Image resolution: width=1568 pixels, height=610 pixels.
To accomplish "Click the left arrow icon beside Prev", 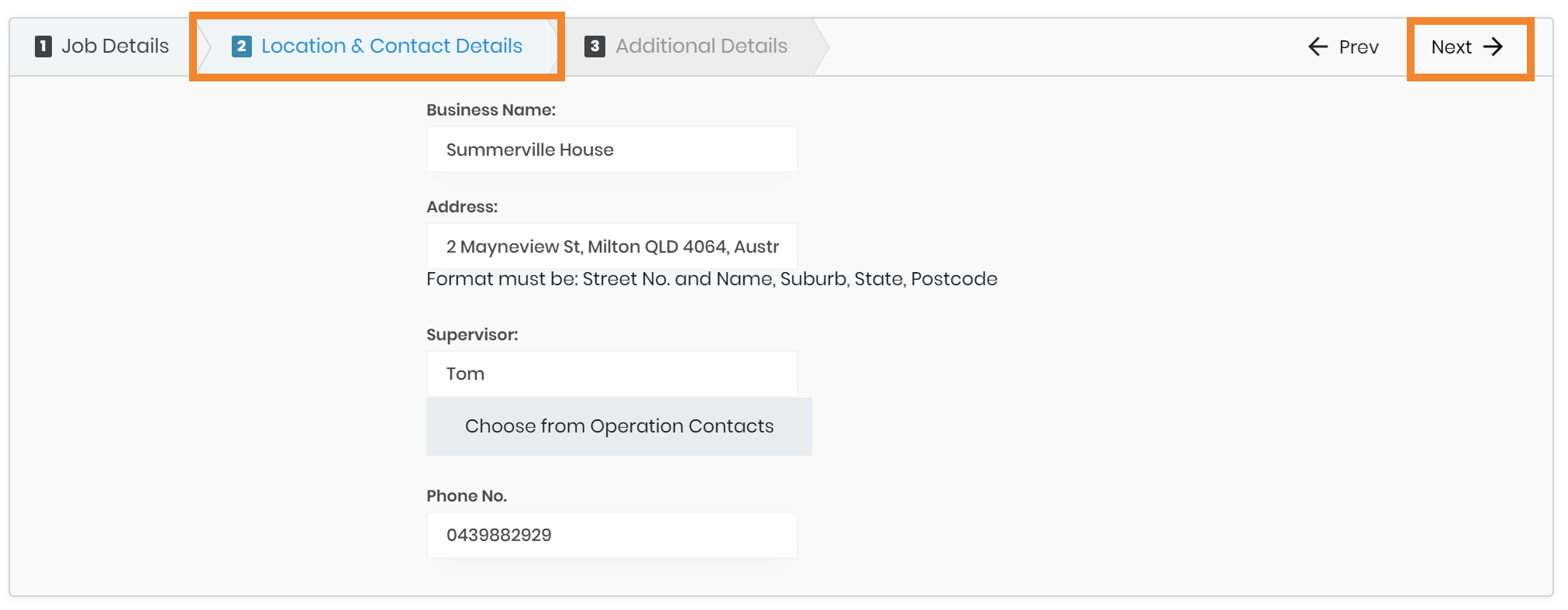I will pos(1318,47).
